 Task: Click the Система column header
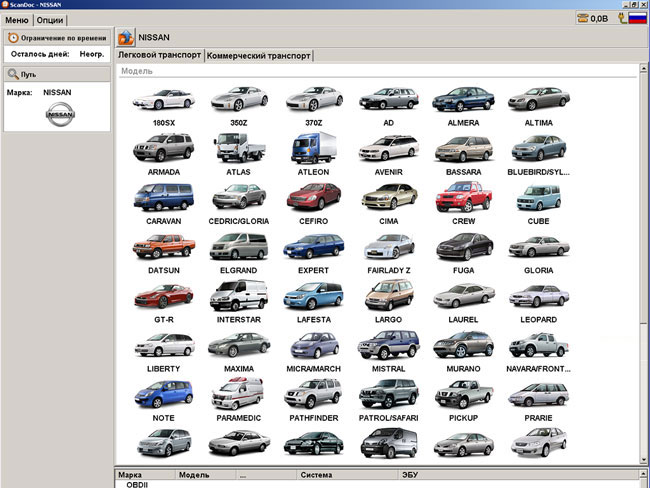tap(315, 475)
